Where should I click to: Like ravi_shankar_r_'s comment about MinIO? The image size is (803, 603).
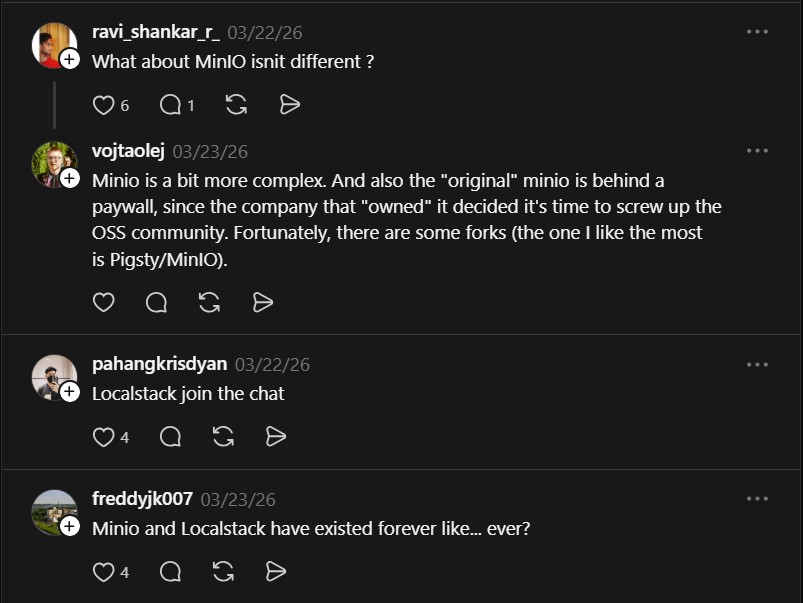(x=103, y=105)
